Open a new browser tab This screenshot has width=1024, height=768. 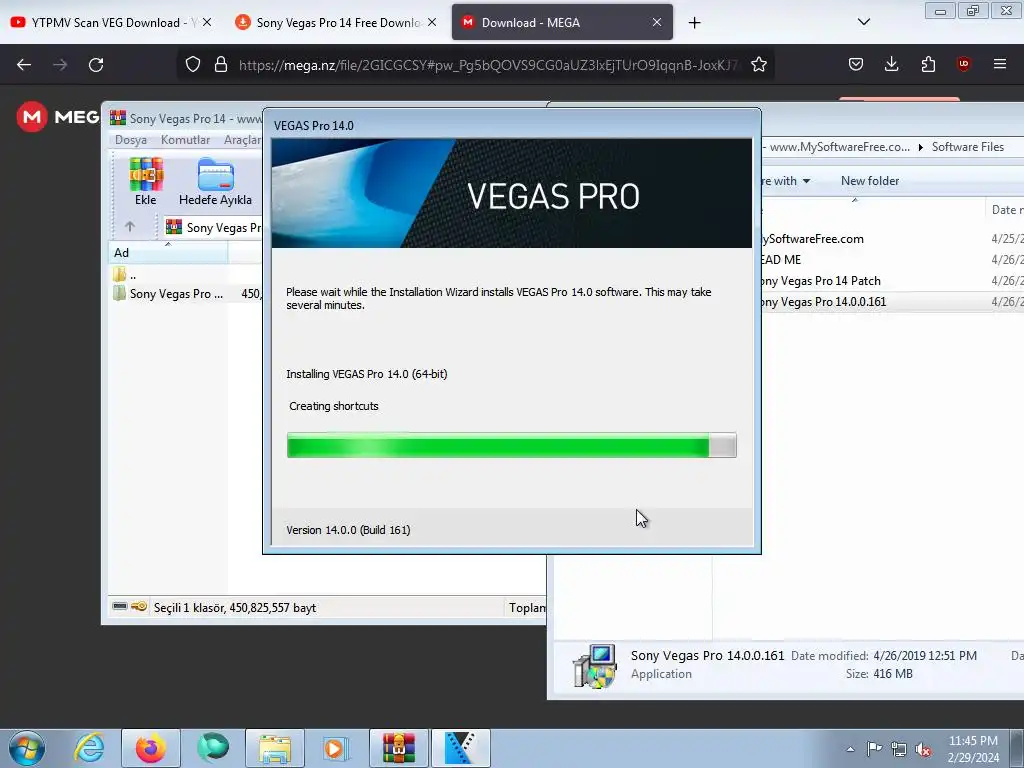[694, 23]
